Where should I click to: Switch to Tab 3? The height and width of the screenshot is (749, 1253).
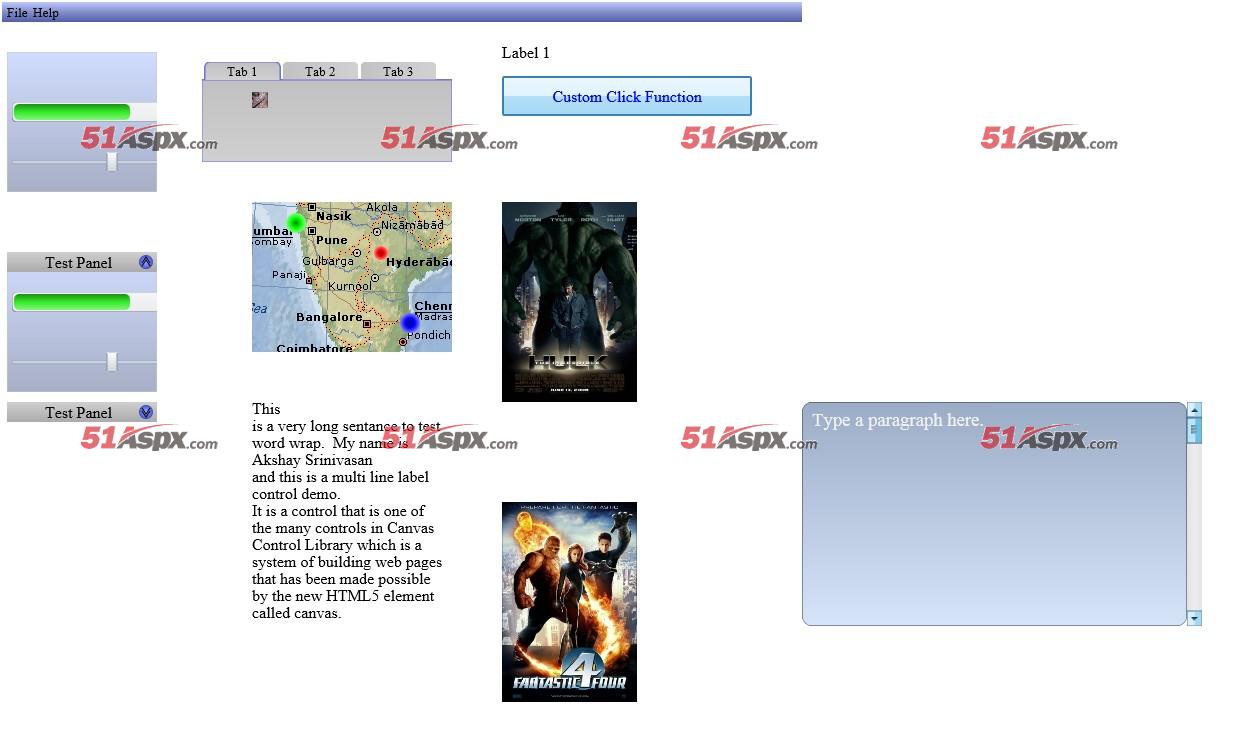click(x=398, y=71)
